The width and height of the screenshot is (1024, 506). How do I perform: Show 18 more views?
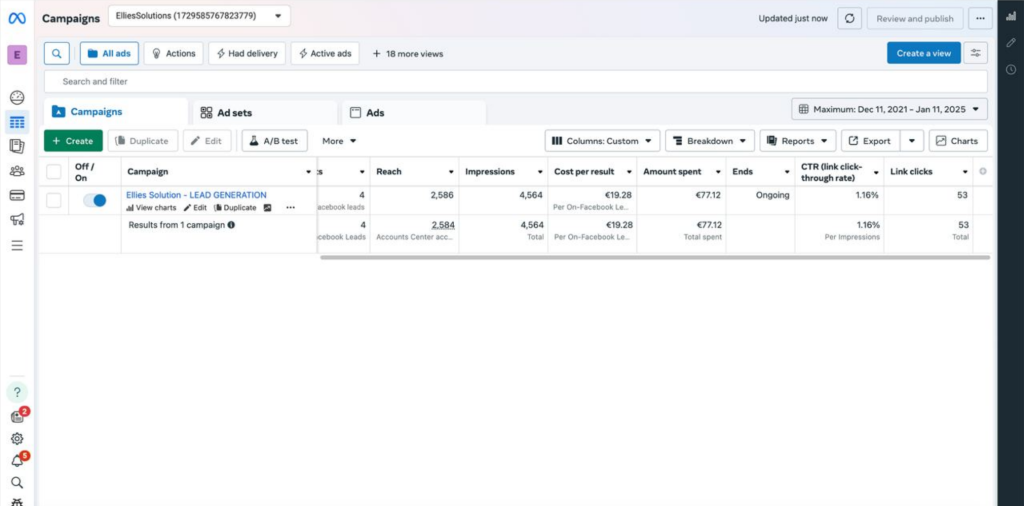pos(408,54)
